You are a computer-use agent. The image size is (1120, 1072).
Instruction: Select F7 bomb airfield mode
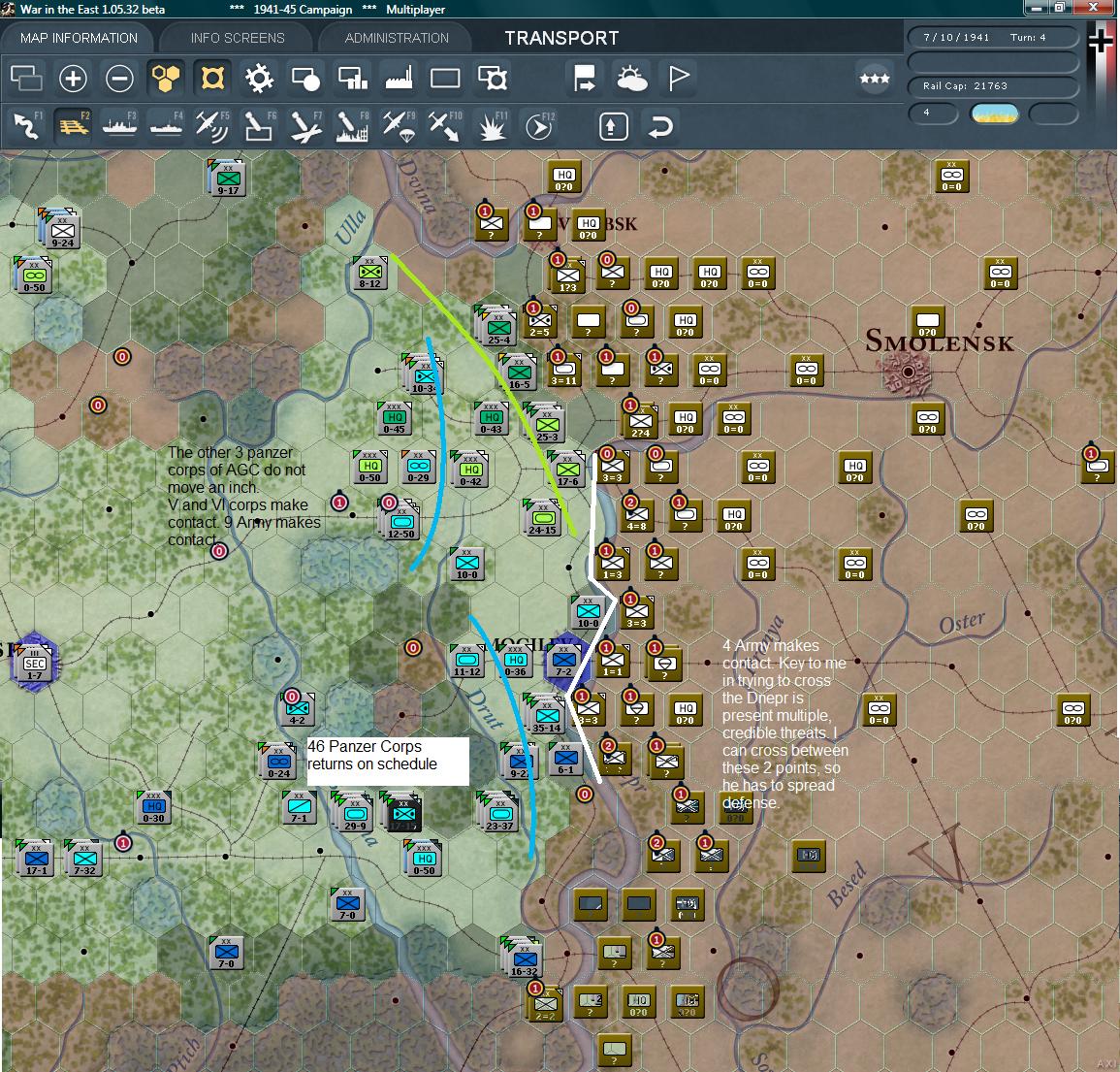point(305,126)
